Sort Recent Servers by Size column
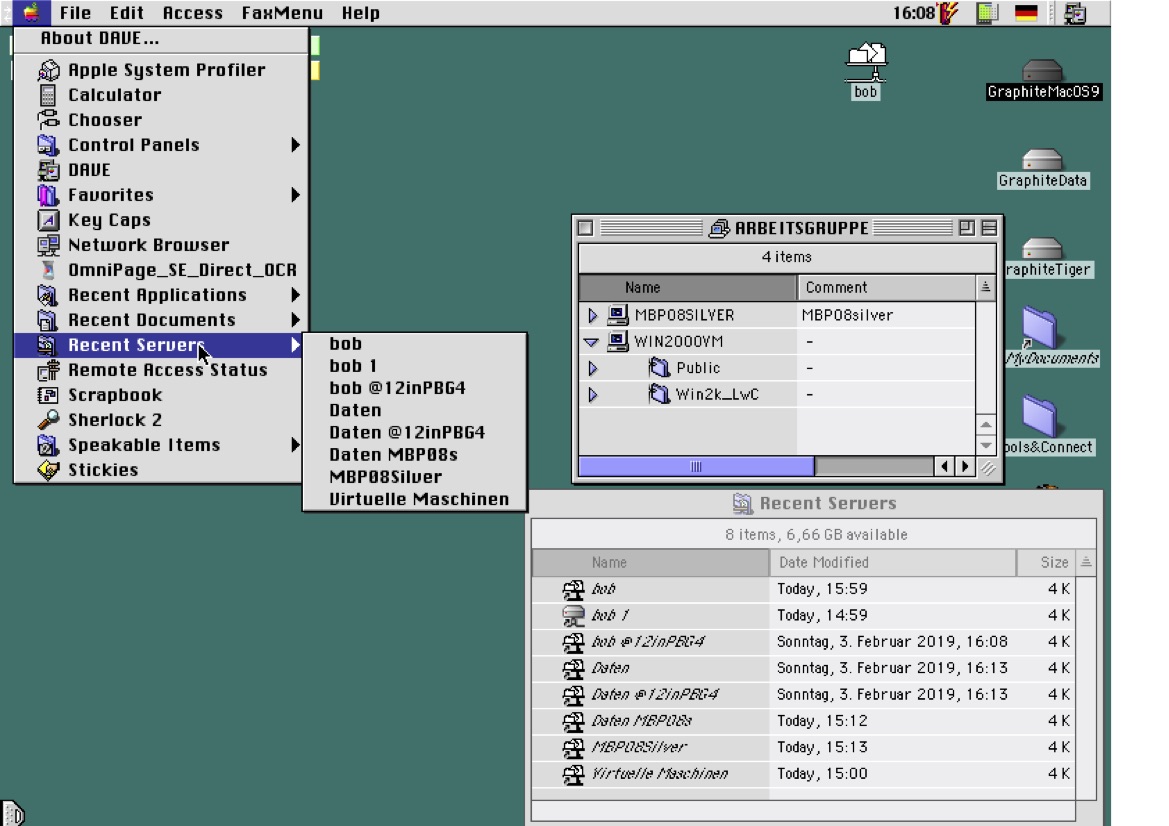The height and width of the screenshot is (826, 1169). tap(1047, 563)
